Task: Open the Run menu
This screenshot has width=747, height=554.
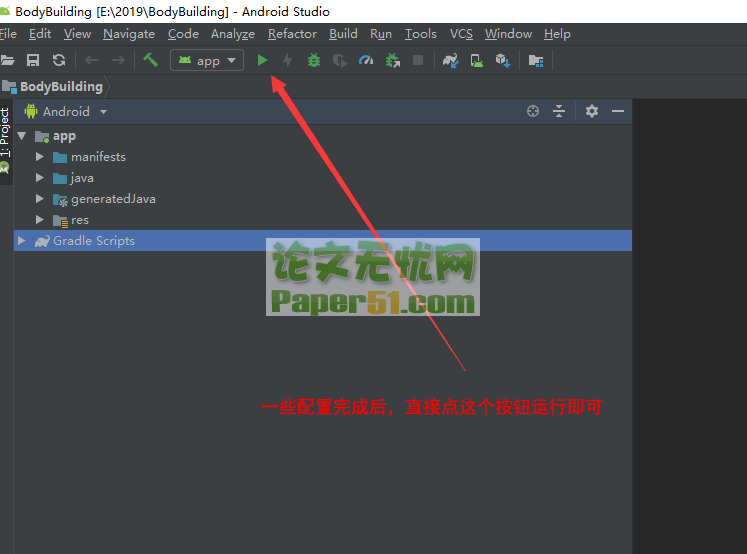Action: click(x=381, y=34)
